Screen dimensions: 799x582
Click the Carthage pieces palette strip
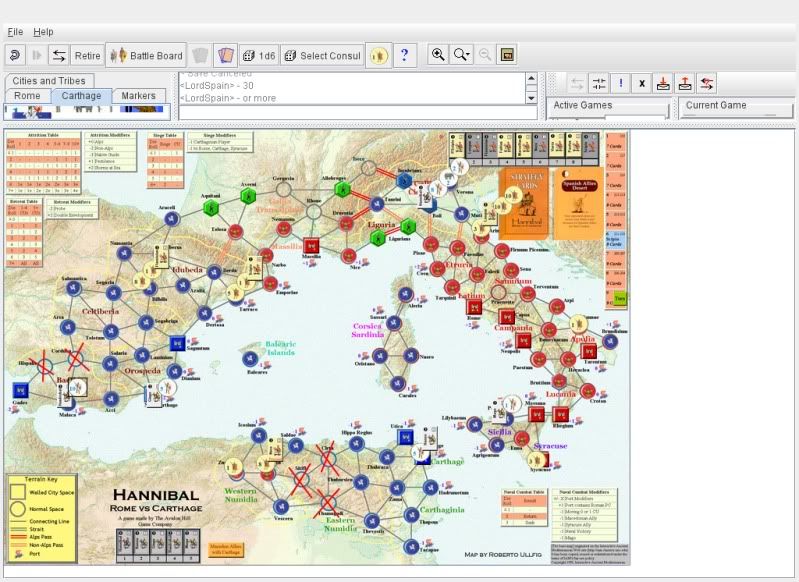click(x=87, y=111)
